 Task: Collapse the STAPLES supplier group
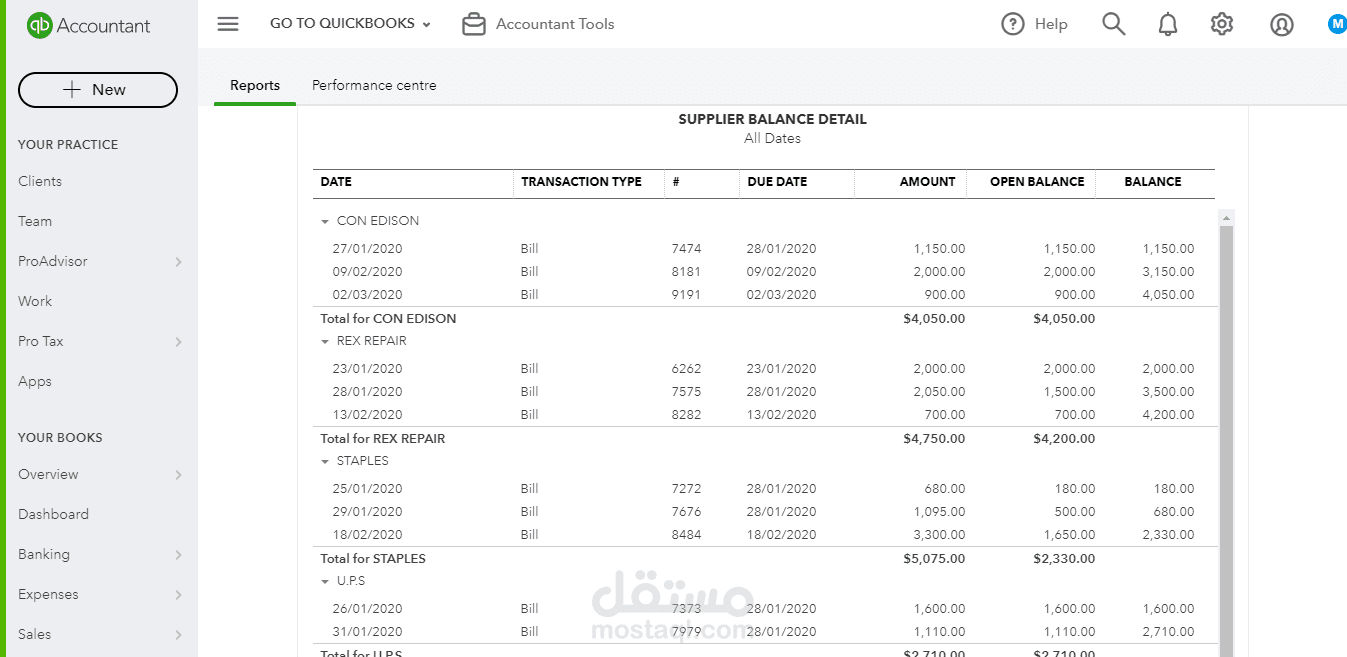325,462
